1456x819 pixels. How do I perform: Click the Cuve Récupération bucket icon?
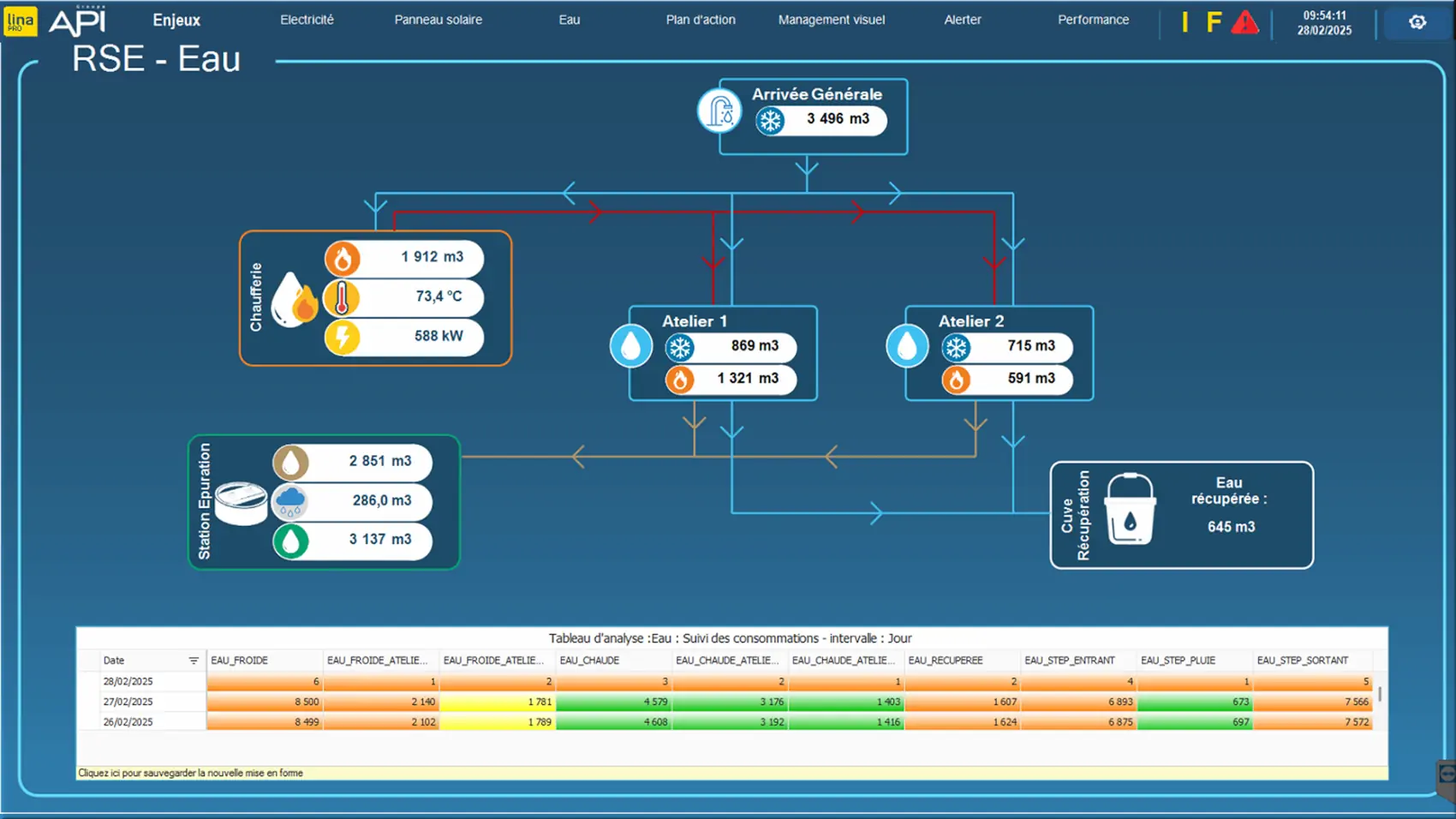[1130, 510]
